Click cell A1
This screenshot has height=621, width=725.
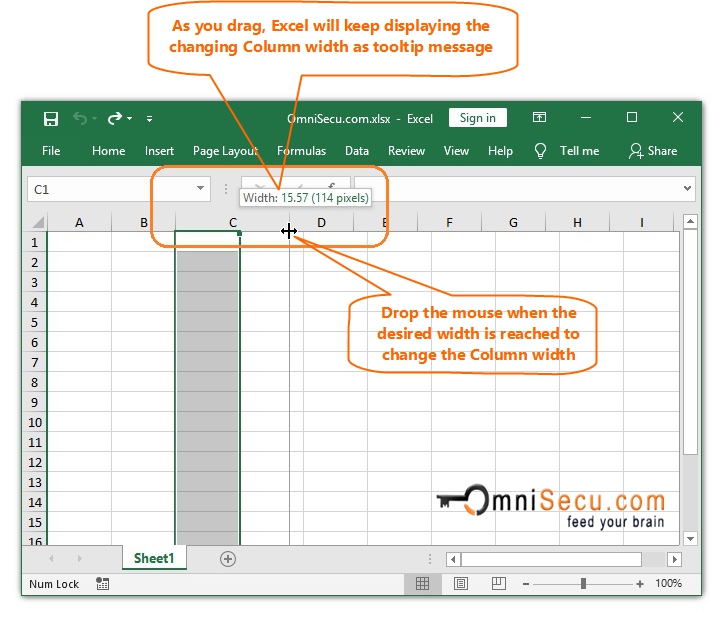[79, 242]
